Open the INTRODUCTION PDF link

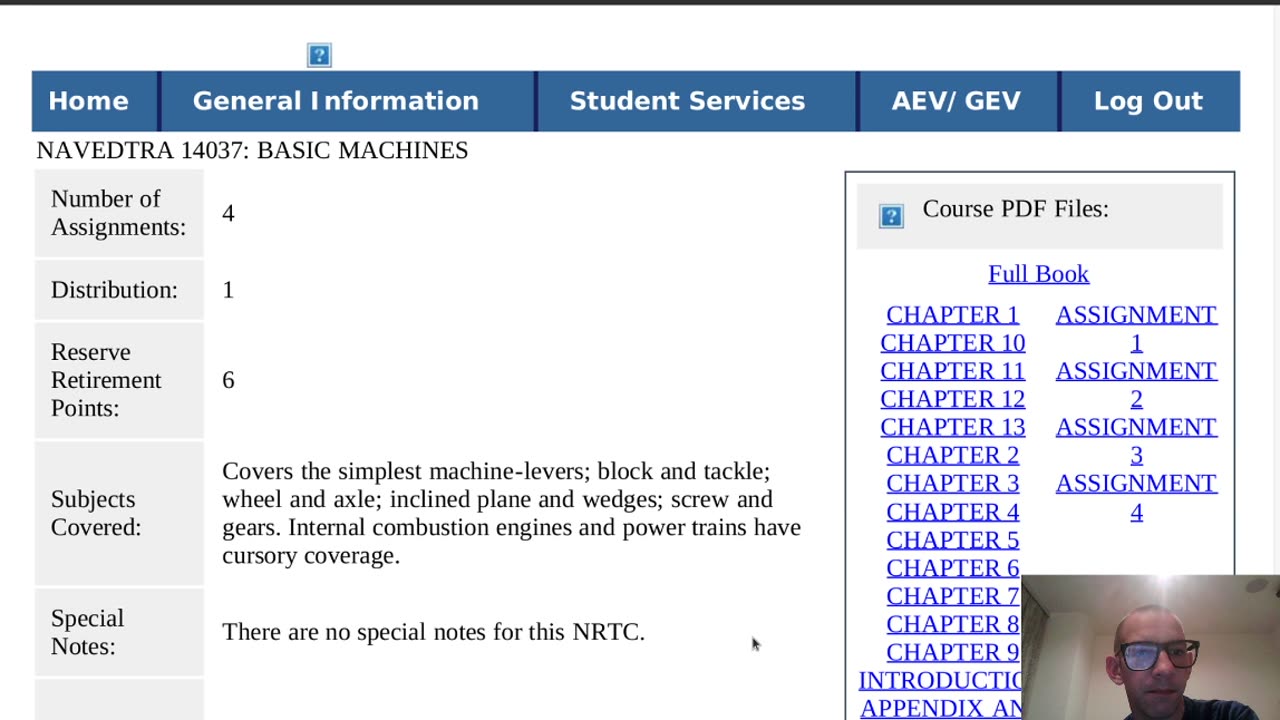[x=940, y=680]
